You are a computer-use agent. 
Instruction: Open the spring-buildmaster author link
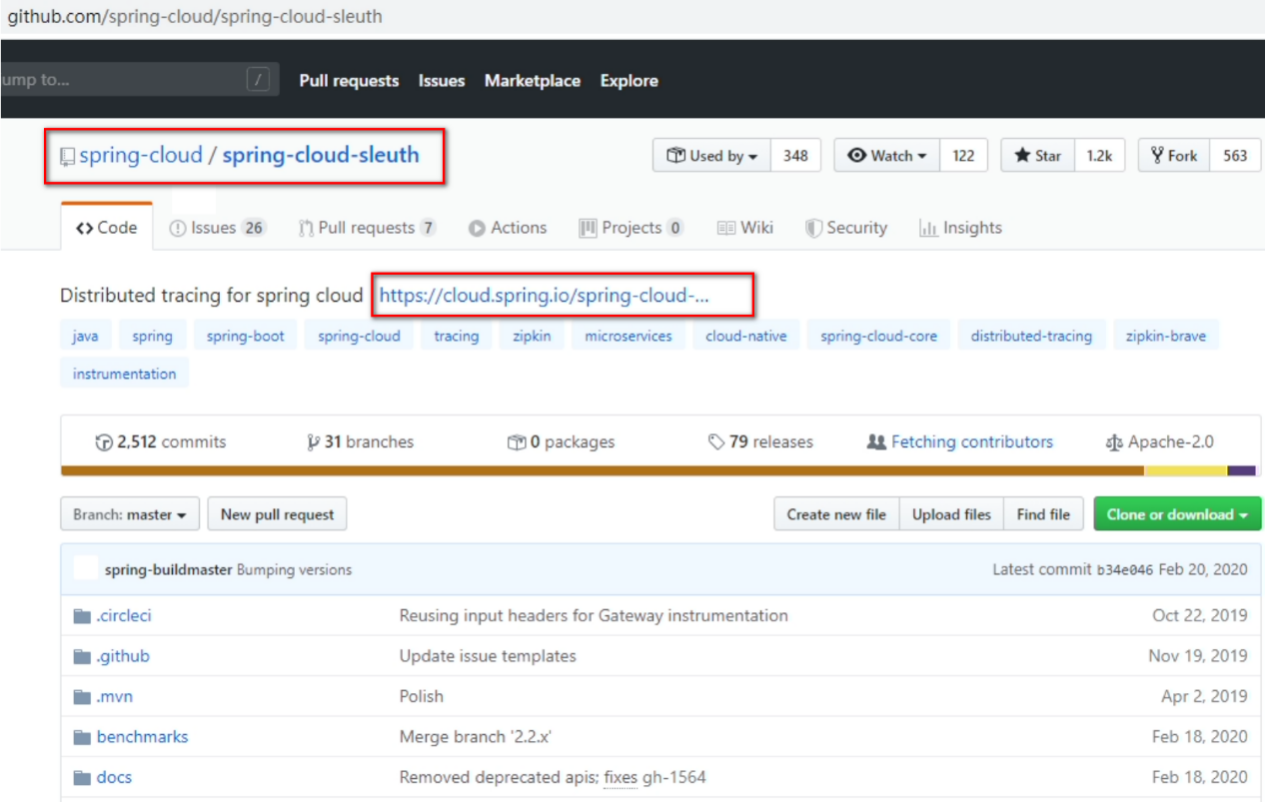pyautogui.click(x=169, y=570)
